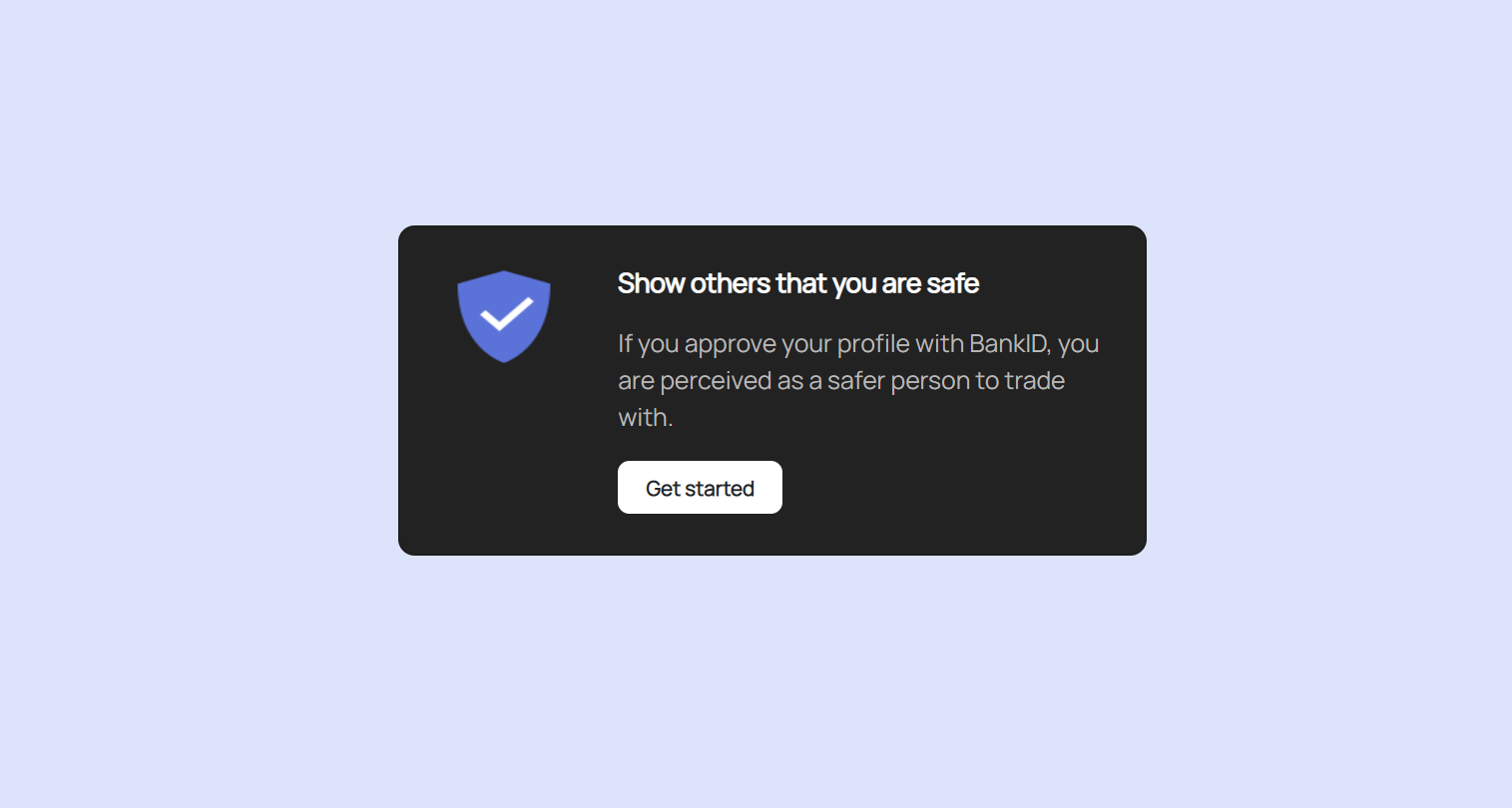
Task: Click the heading "Show others that you are safe"
Action: (x=797, y=284)
